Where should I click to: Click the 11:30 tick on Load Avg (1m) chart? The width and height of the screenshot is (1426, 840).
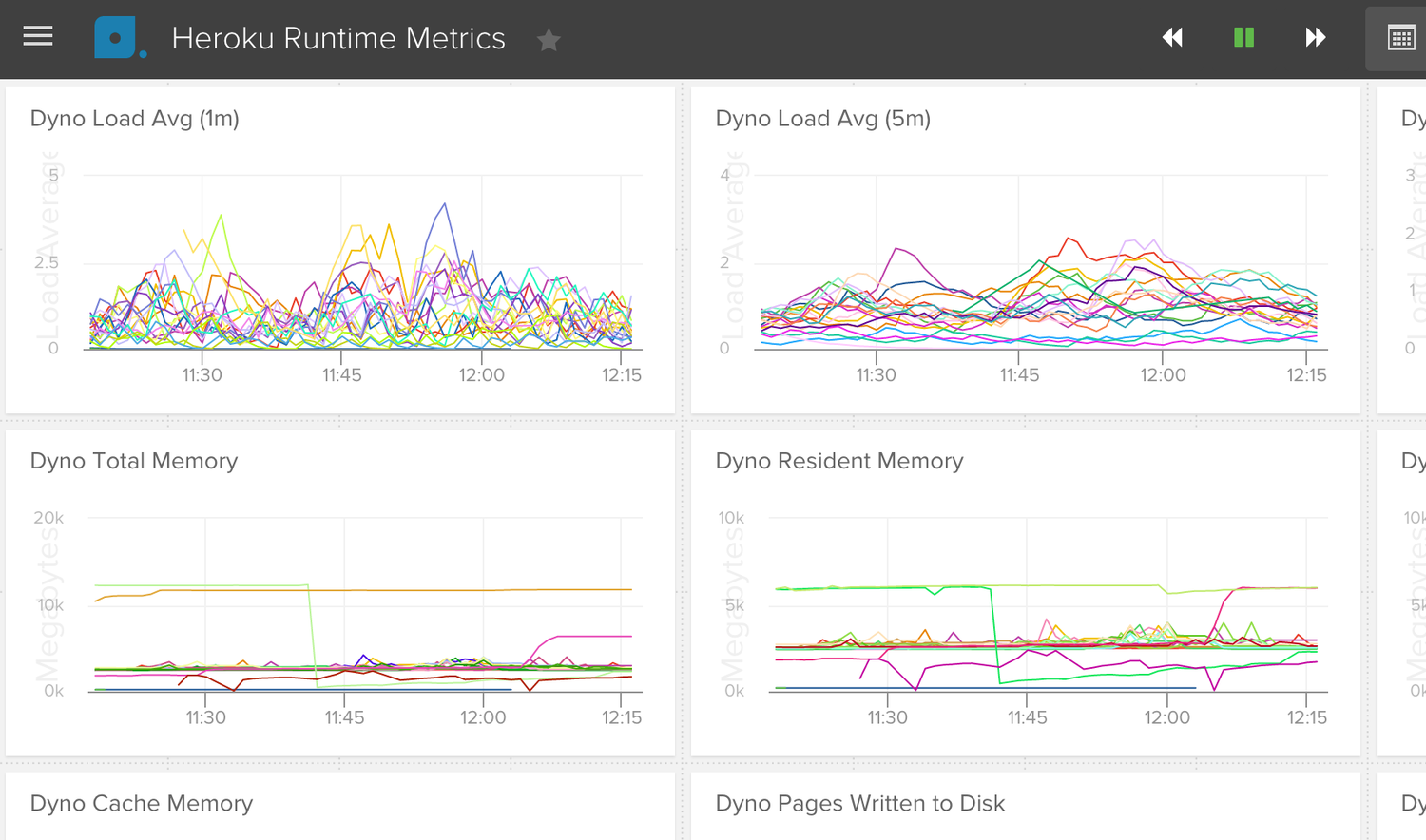(x=202, y=375)
